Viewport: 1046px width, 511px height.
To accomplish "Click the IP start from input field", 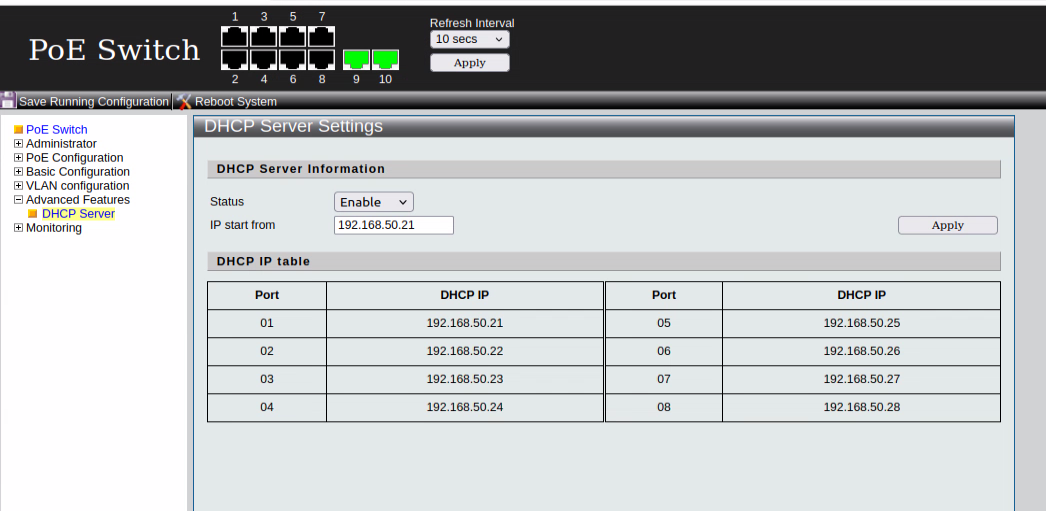I will [x=393, y=225].
